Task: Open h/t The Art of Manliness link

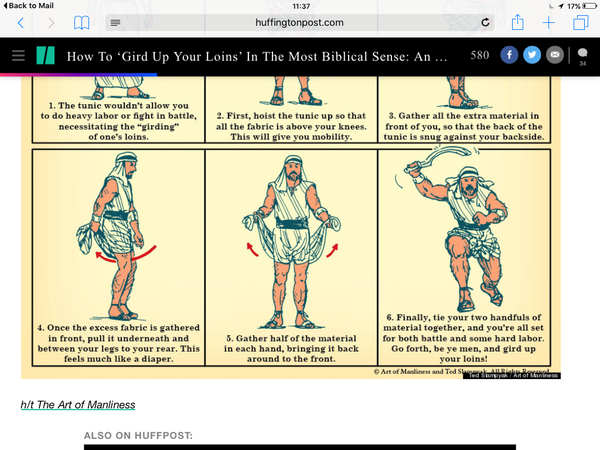Action: [x=78, y=405]
